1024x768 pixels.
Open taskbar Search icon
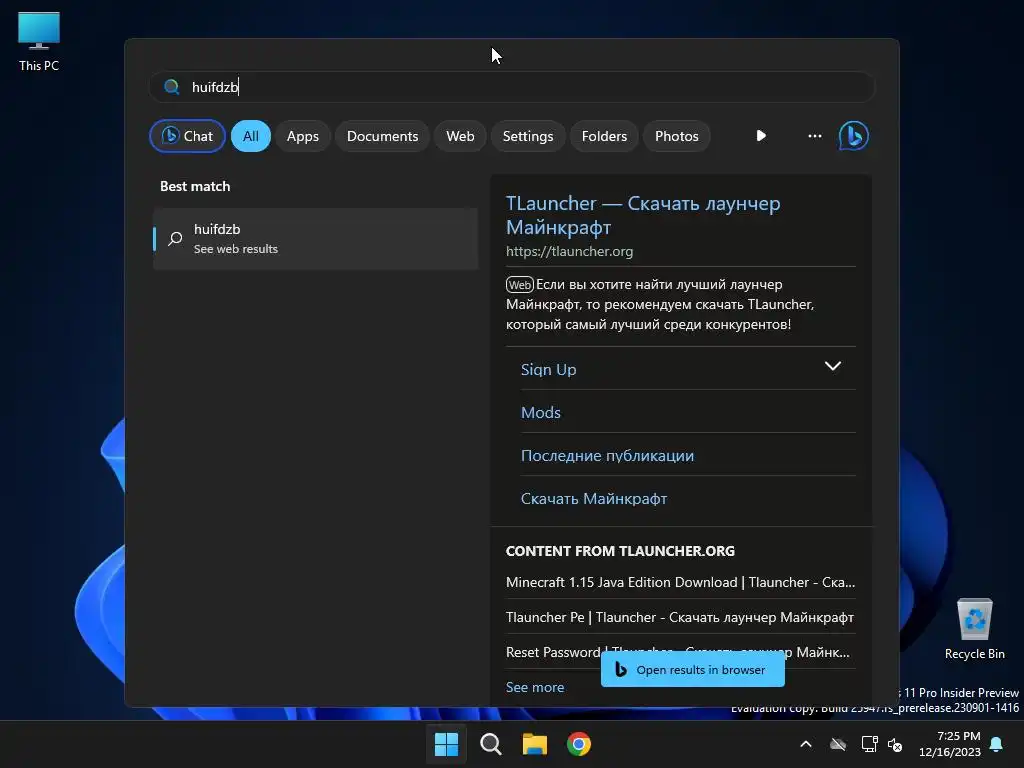490,744
